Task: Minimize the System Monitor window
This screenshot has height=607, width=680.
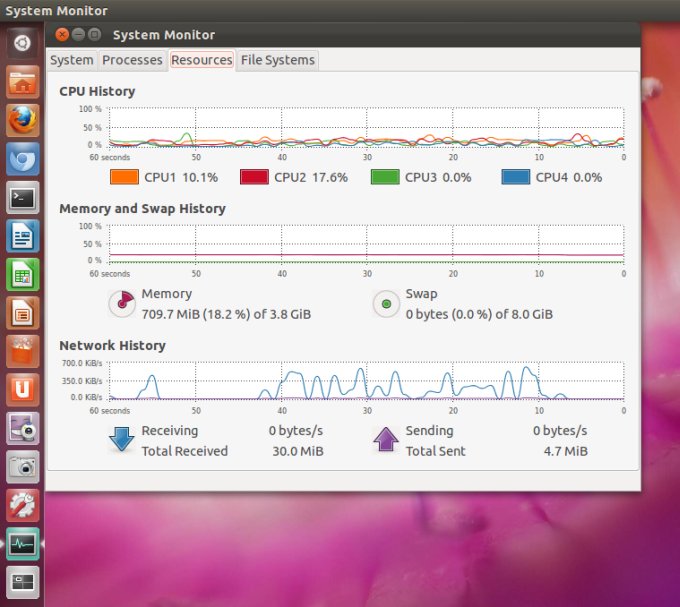Action: (x=78, y=34)
